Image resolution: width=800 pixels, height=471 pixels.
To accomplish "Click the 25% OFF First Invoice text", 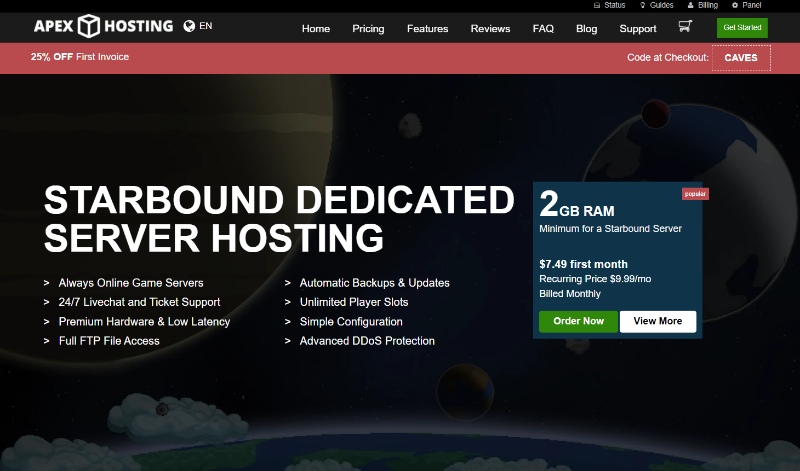I will (x=80, y=57).
